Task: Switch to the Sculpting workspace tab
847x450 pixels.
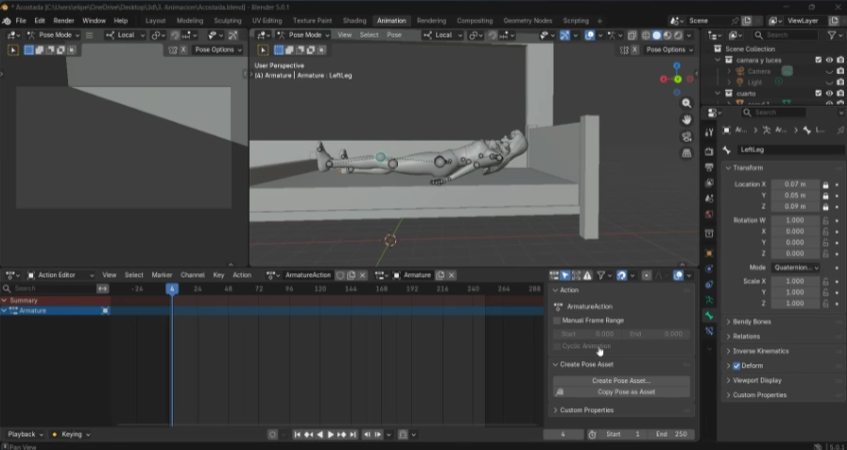Action: [x=227, y=20]
